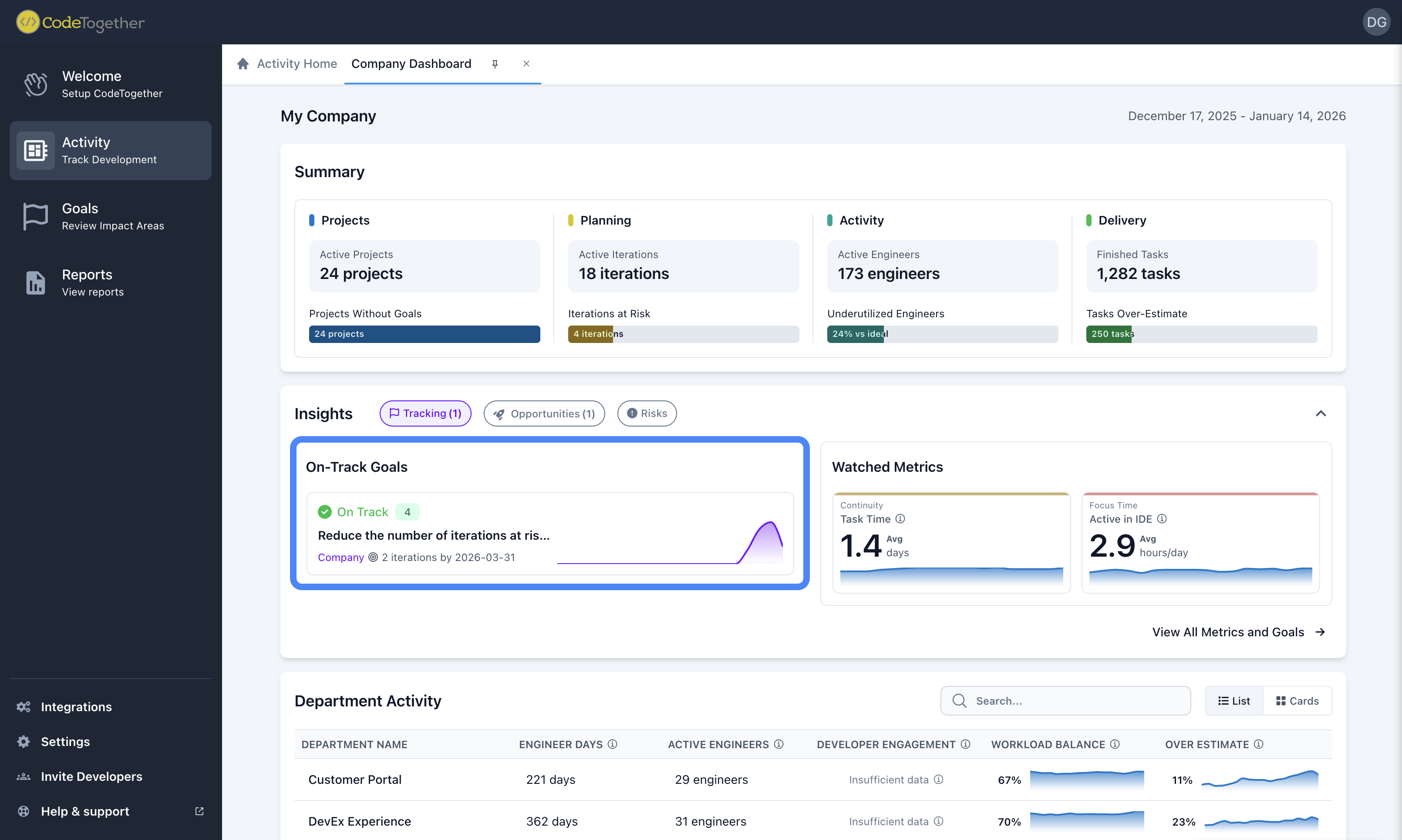Click info icon beside Engineer Days header
This screenshot has width=1402, height=840.
coord(612,744)
